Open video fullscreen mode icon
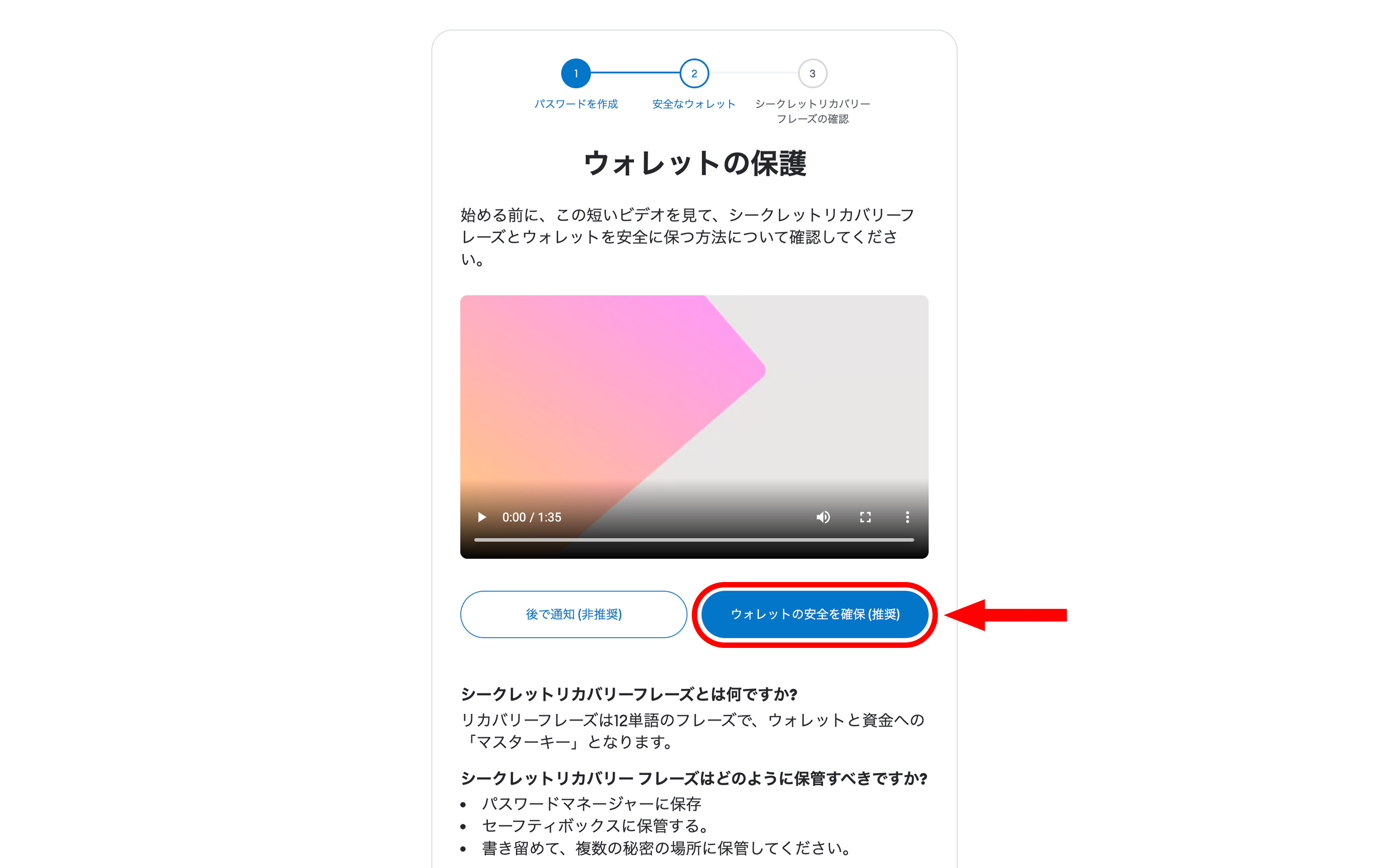This screenshot has width=1389, height=868. click(865, 517)
